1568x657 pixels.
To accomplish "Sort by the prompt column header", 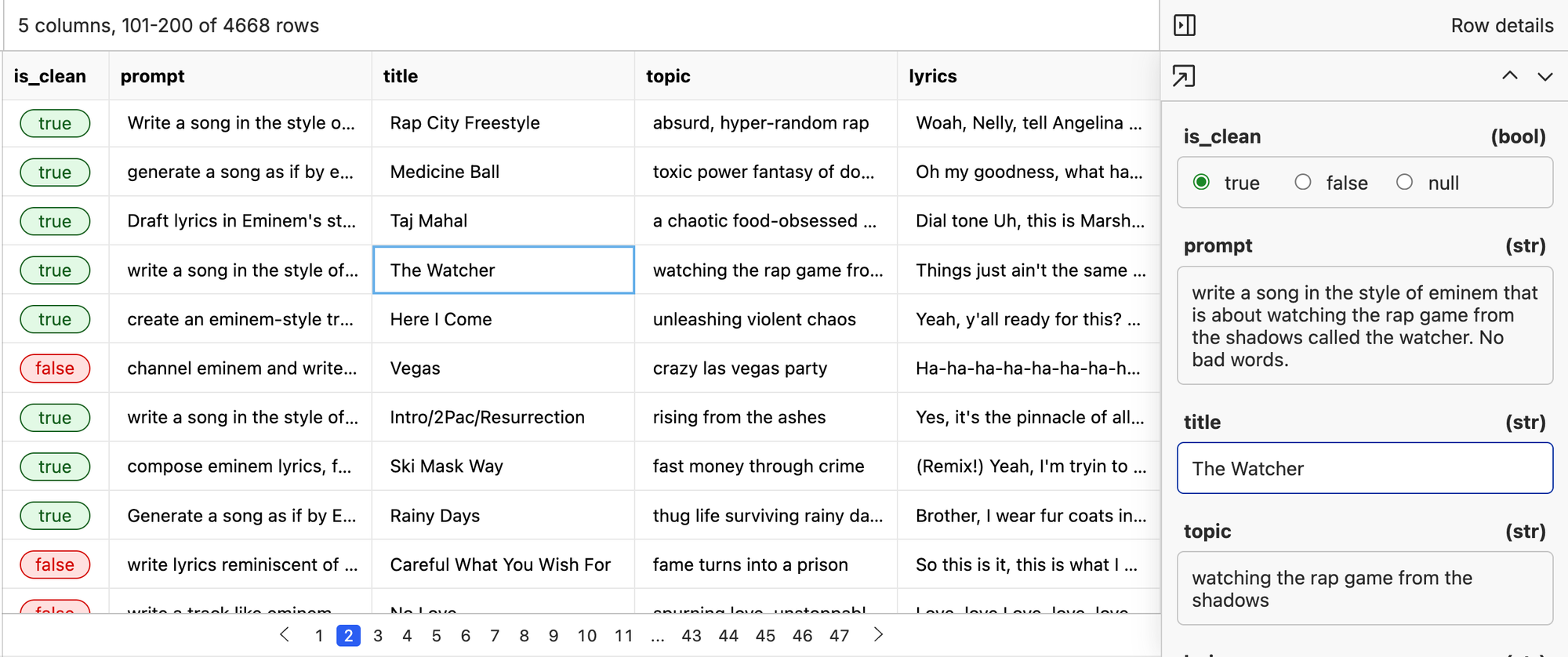I will coord(153,76).
